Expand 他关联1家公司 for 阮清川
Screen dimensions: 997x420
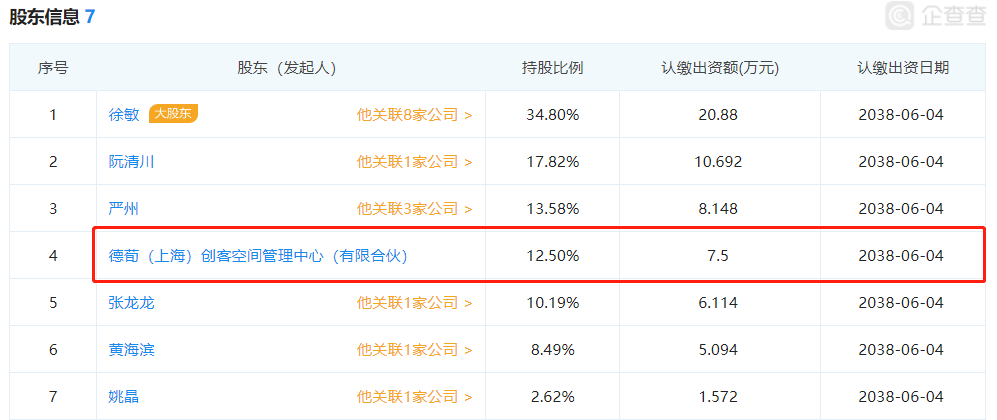point(415,162)
